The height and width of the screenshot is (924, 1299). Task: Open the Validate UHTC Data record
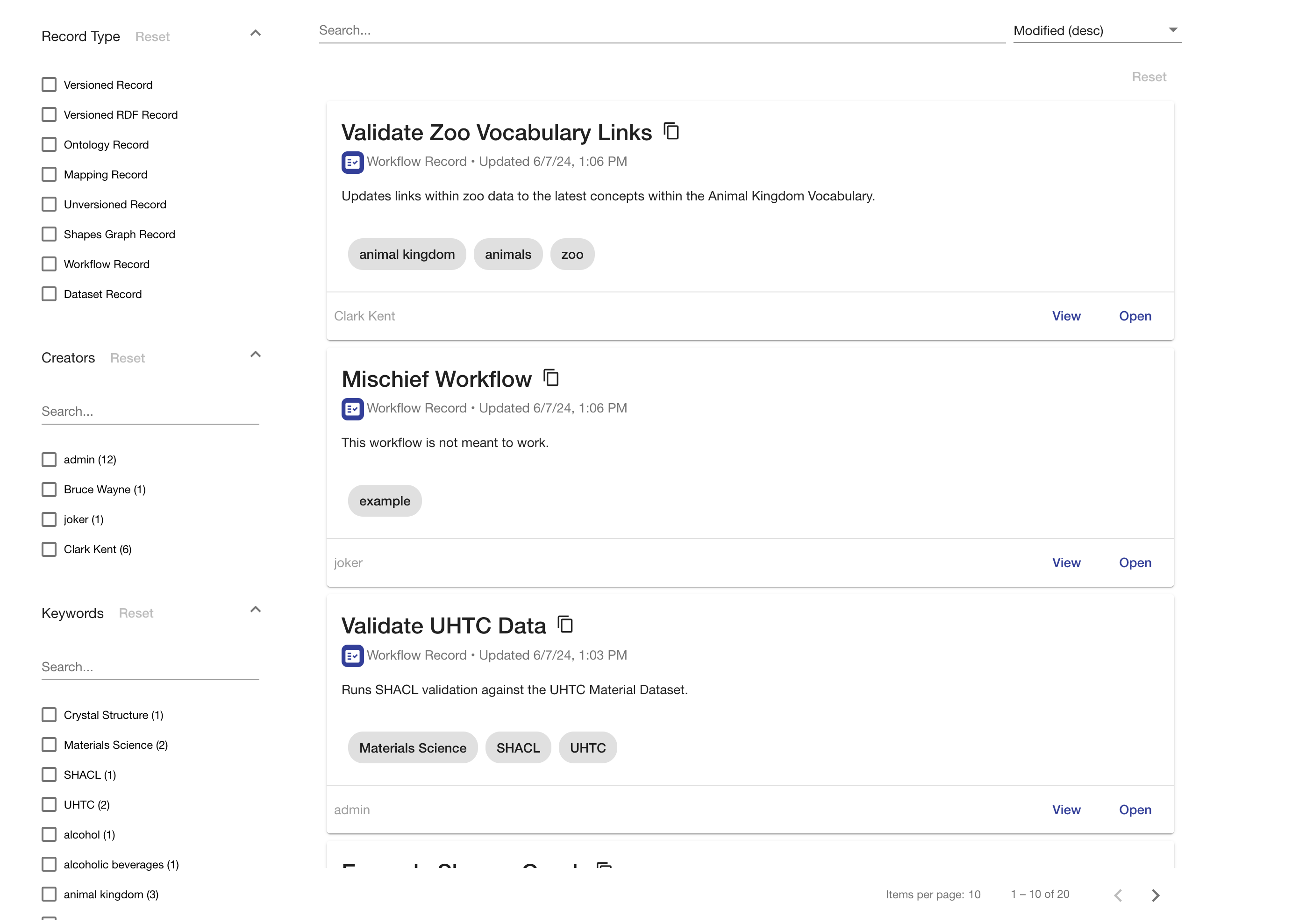pyautogui.click(x=1135, y=810)
